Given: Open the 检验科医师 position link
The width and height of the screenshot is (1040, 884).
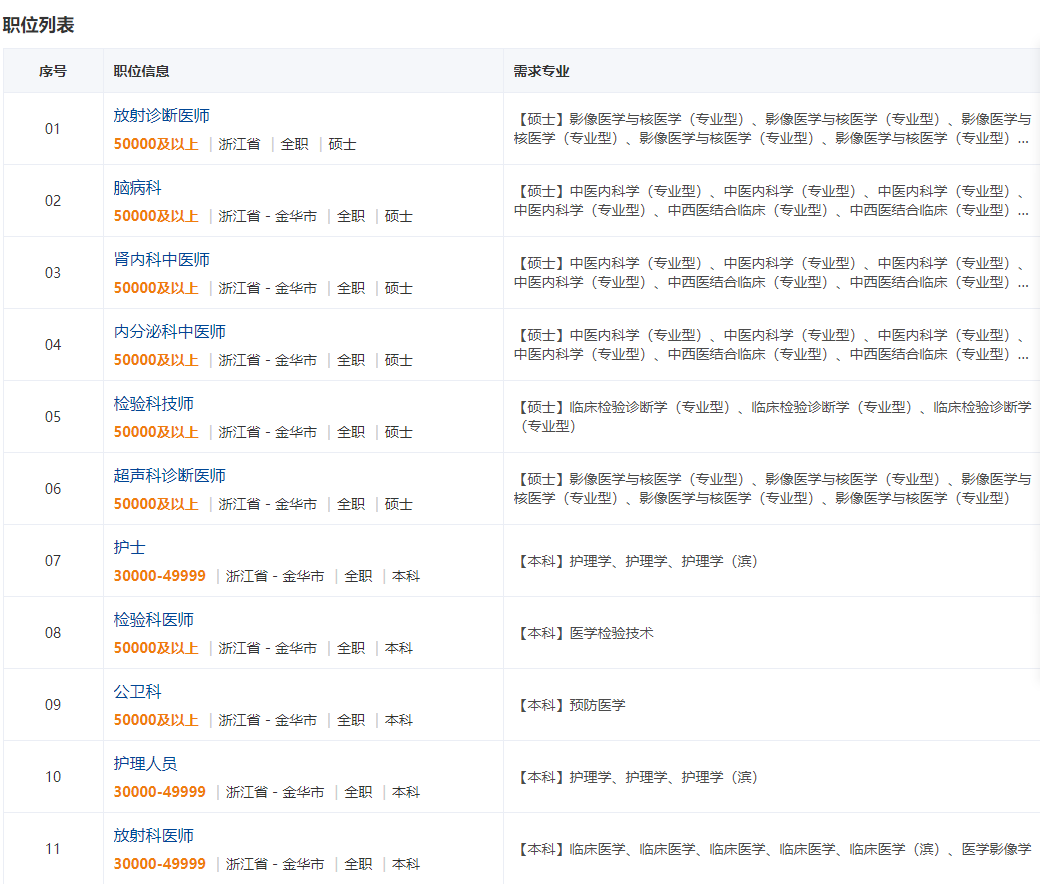Looking at the screenshot, I should [153, 620].
